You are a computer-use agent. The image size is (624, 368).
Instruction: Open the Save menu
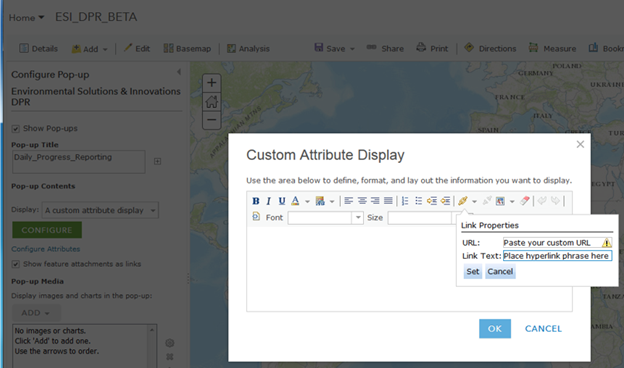click(x=334, y=49)
